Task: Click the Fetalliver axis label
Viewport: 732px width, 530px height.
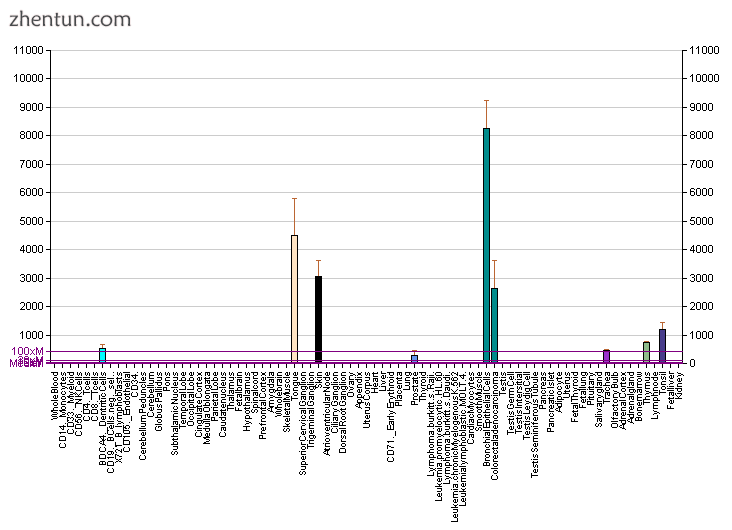Action: pyautogui.click(x=670, y=390)
